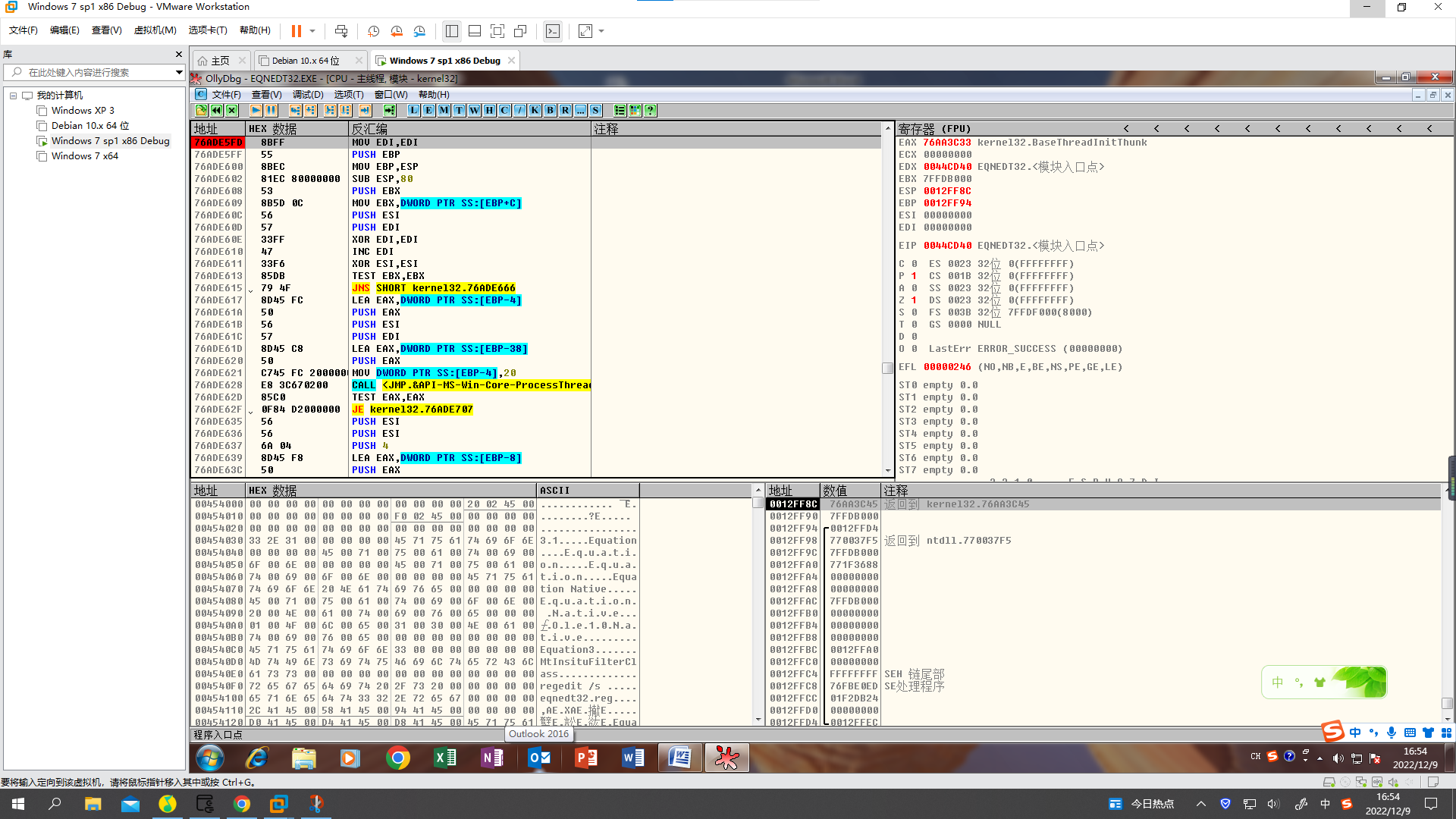Click OllyDbg Pause execution icon
Viewport: 1456px width, 819px height.
(271, 111)
